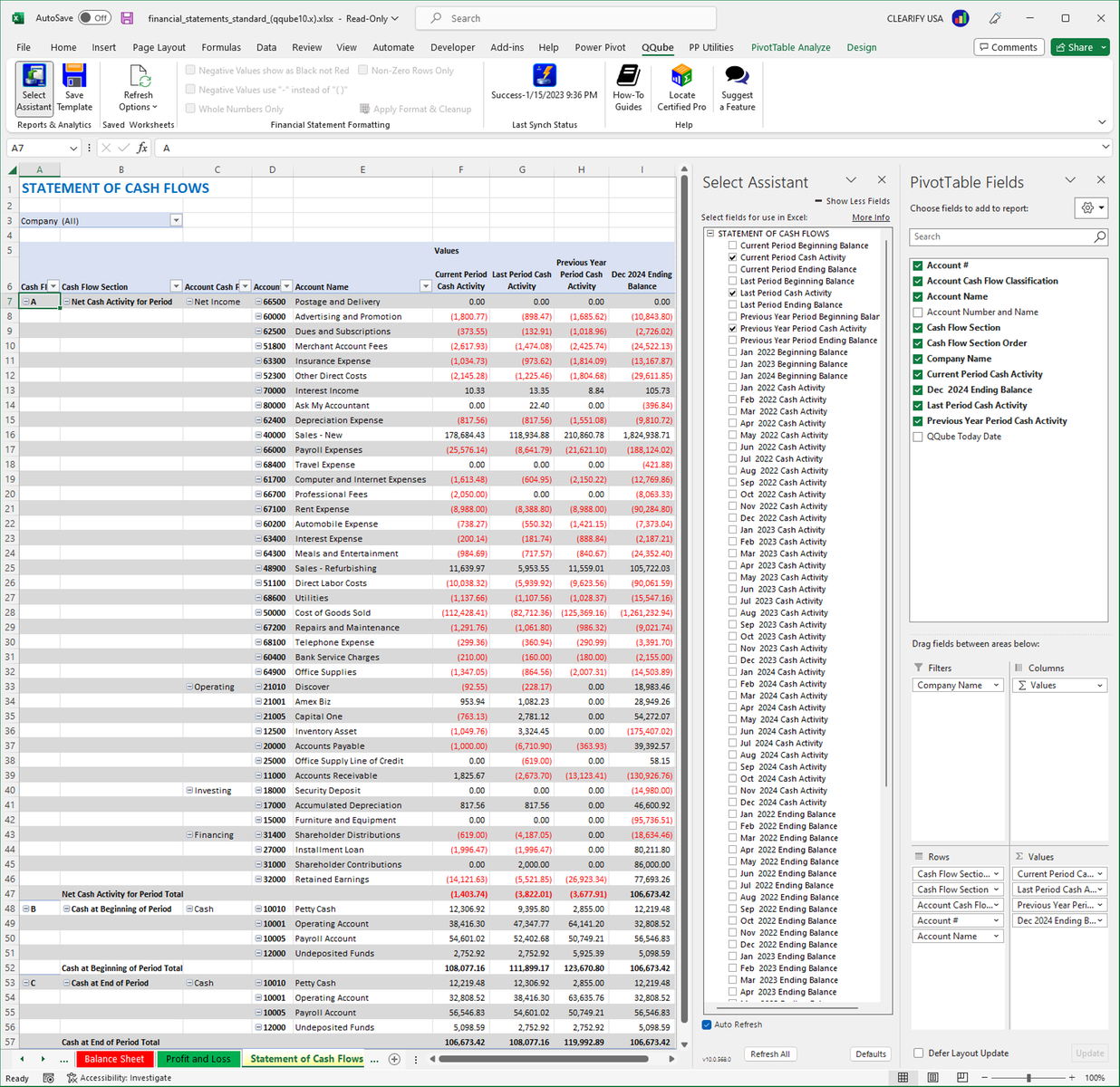Open the Select Assistant ribbon button
This screenshot has width=1120, height=1087.
pyautogui.click(x=34, y=88)
